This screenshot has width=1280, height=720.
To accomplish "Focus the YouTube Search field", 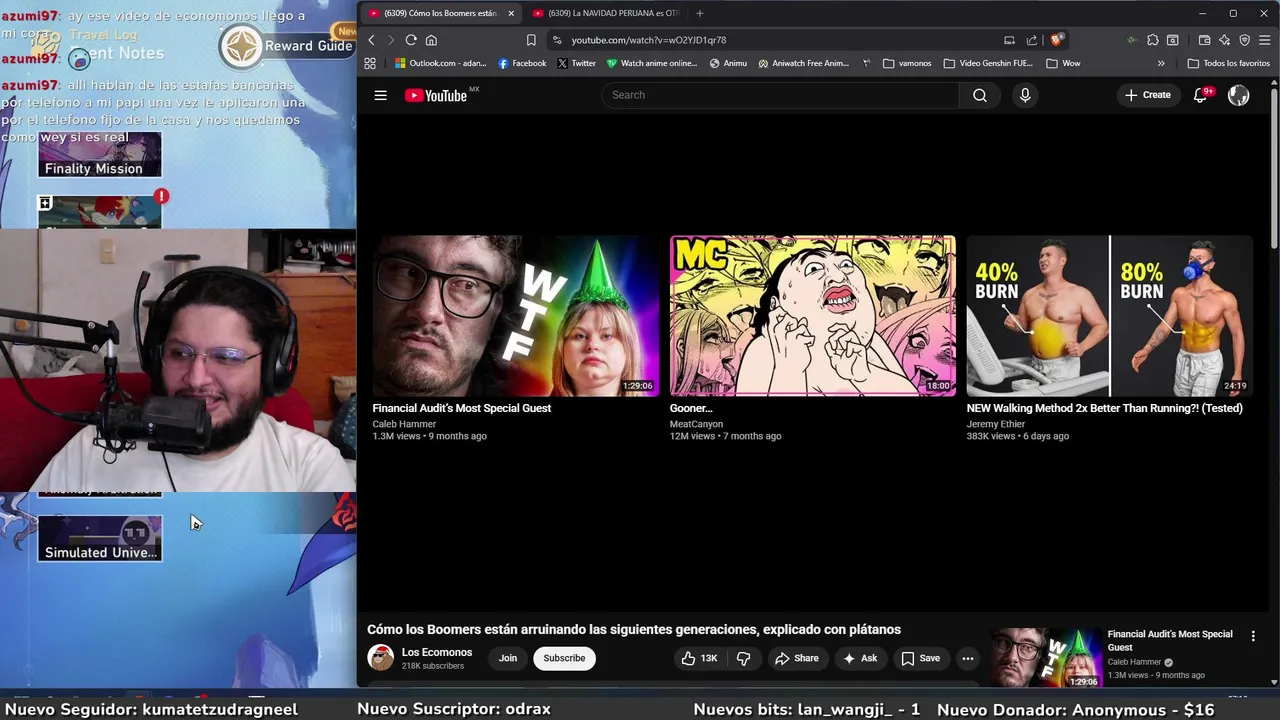I will pyautogui.click(x=781, y=95).
